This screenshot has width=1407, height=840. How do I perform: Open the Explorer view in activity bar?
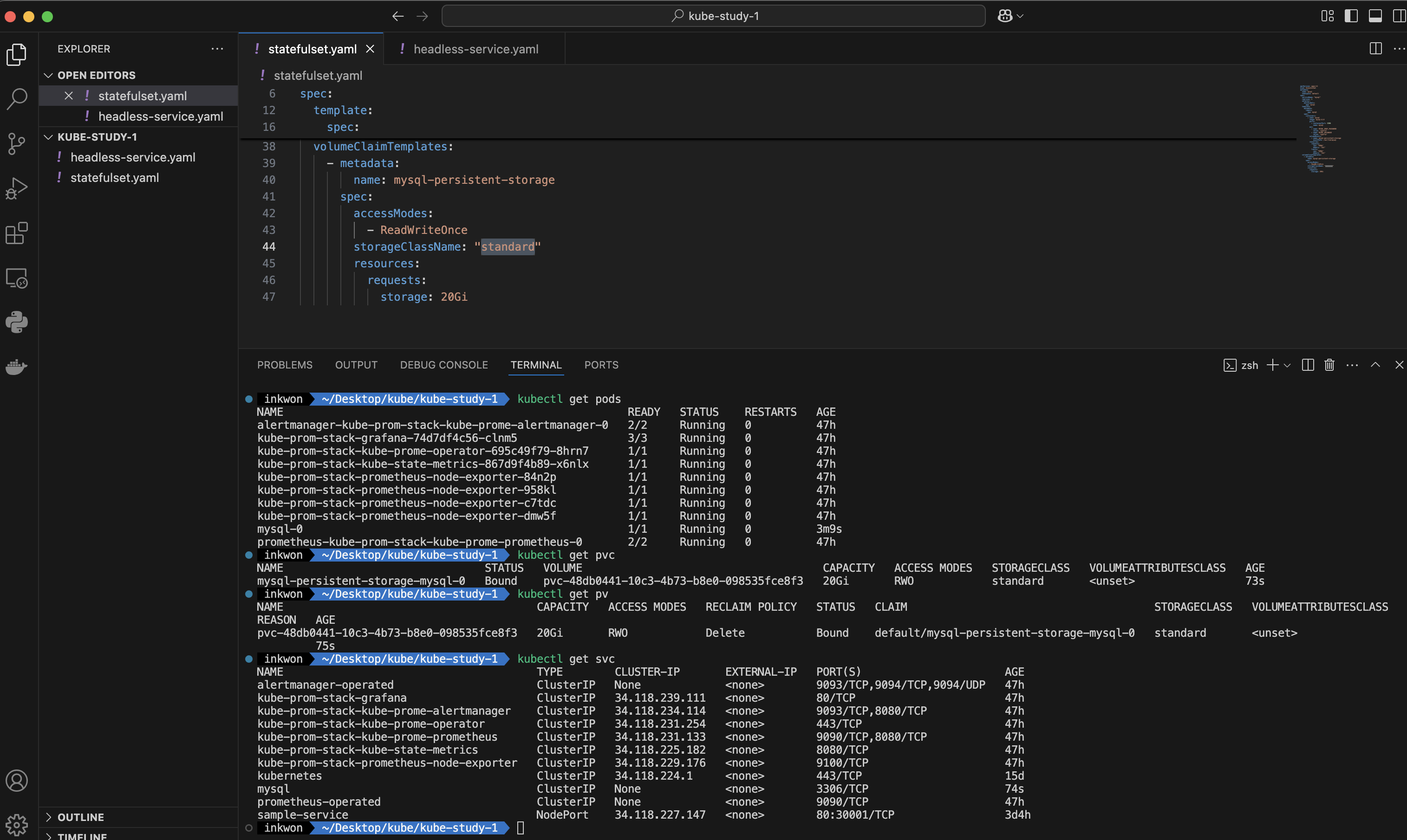[x=16, y=54]
